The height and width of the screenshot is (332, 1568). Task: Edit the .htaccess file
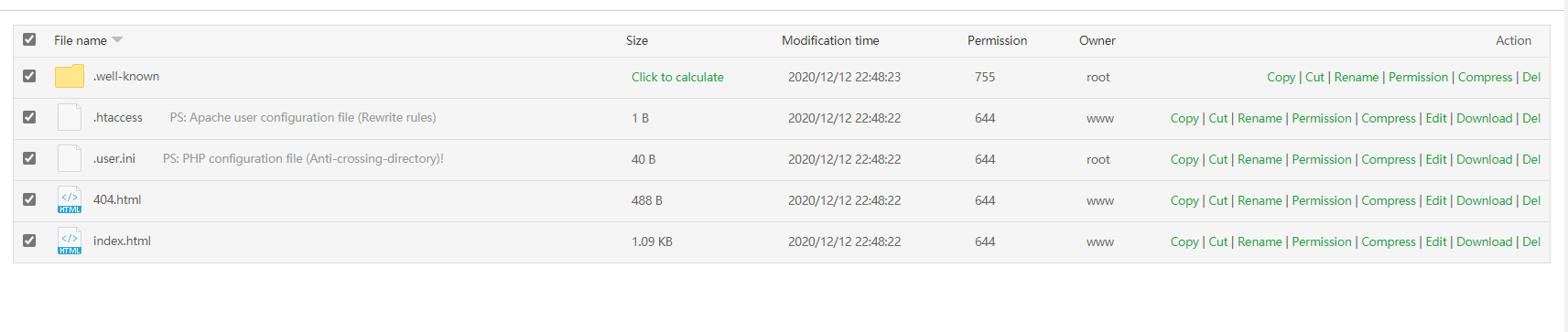(1436, 118)
